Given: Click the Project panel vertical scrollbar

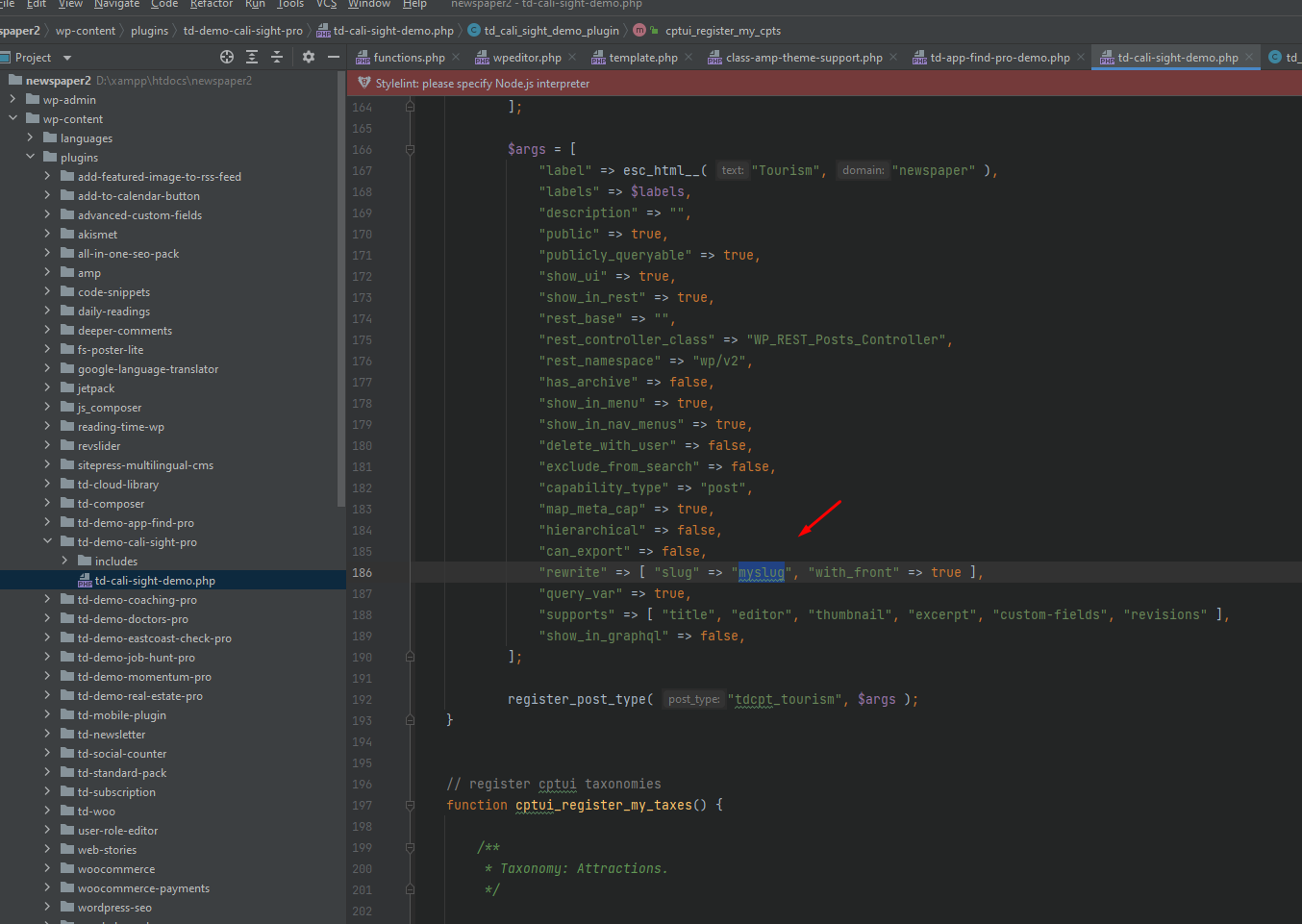Looking at the screenshot, I should click(341, 288).
